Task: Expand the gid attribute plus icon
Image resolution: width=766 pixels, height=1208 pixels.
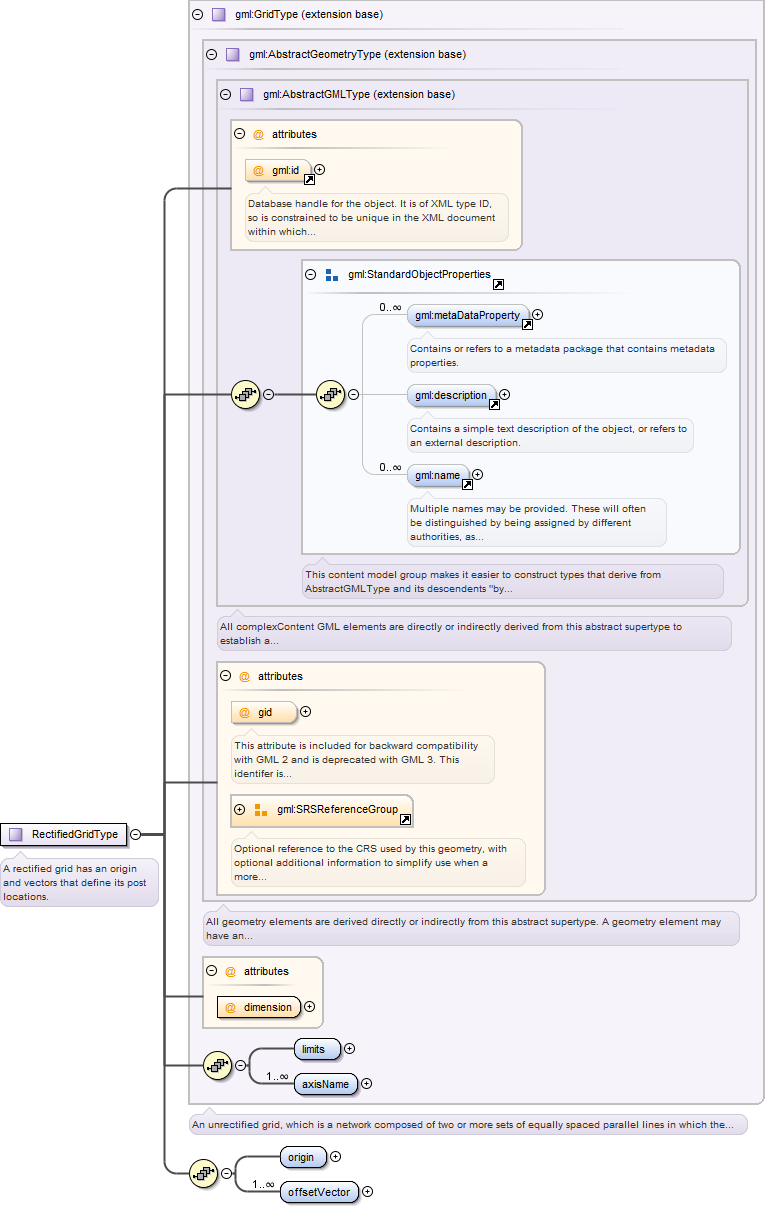Action: point(306,711)
